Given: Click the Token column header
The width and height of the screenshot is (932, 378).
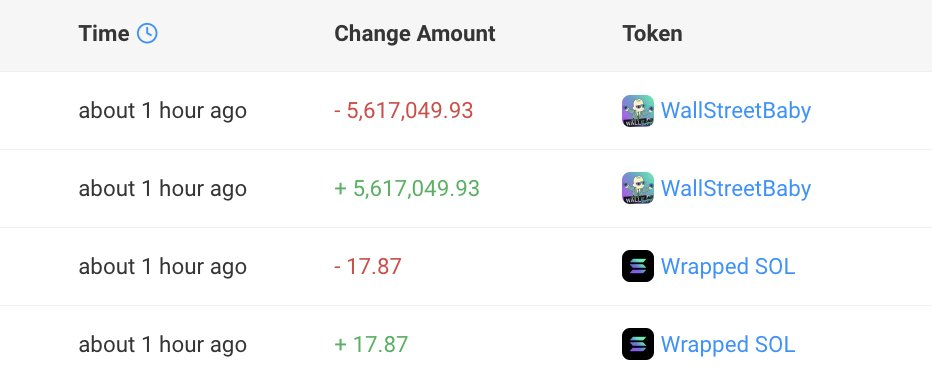Looking at the screenshot, I should 652,33.
